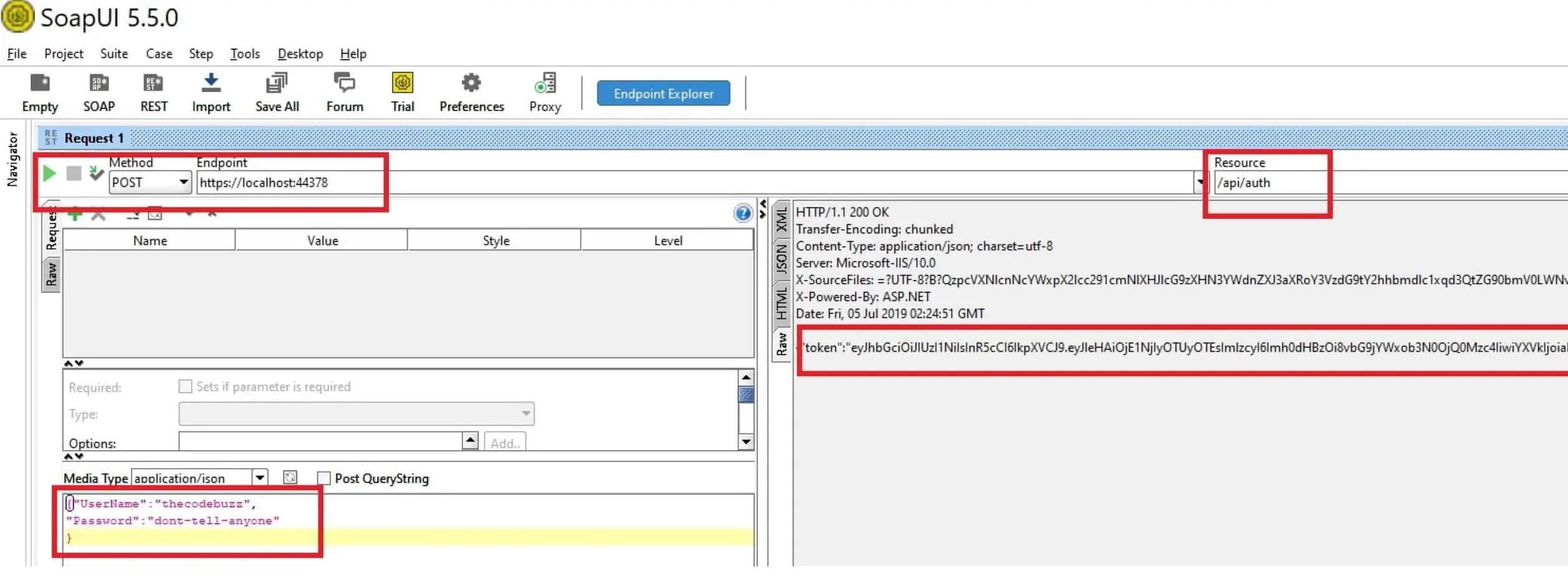Viewport: 1568px width, 576px height.
Task: Click the up arrow button beside the Options field
Action: click(471, 441)
